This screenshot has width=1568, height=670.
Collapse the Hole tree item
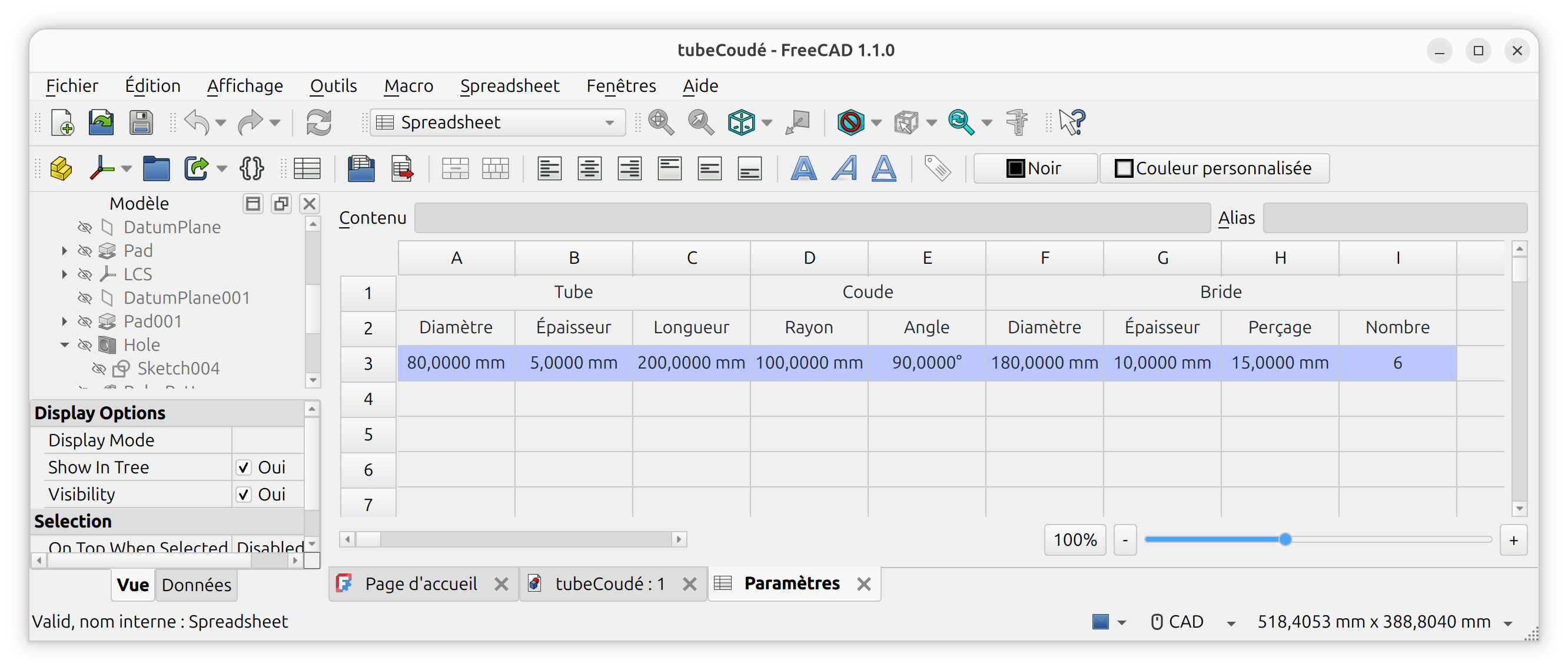(65, 346)
